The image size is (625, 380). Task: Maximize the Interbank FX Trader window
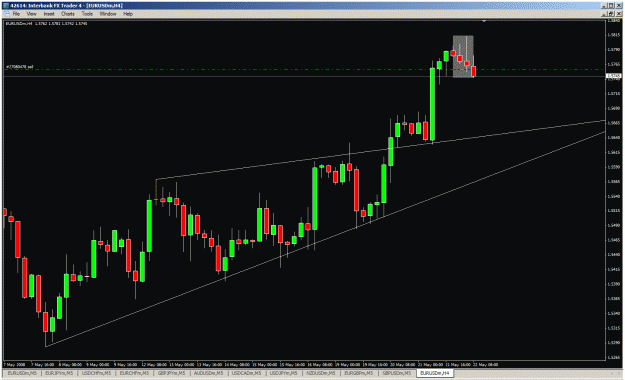[611, 6]
